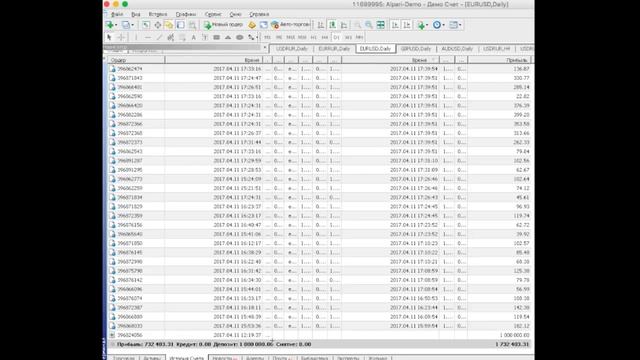Image resolution: width=640 pixels, height=360 pixels.
Task: Expand the Profiles dropdown arrow
Action: (x=133, y=25)
